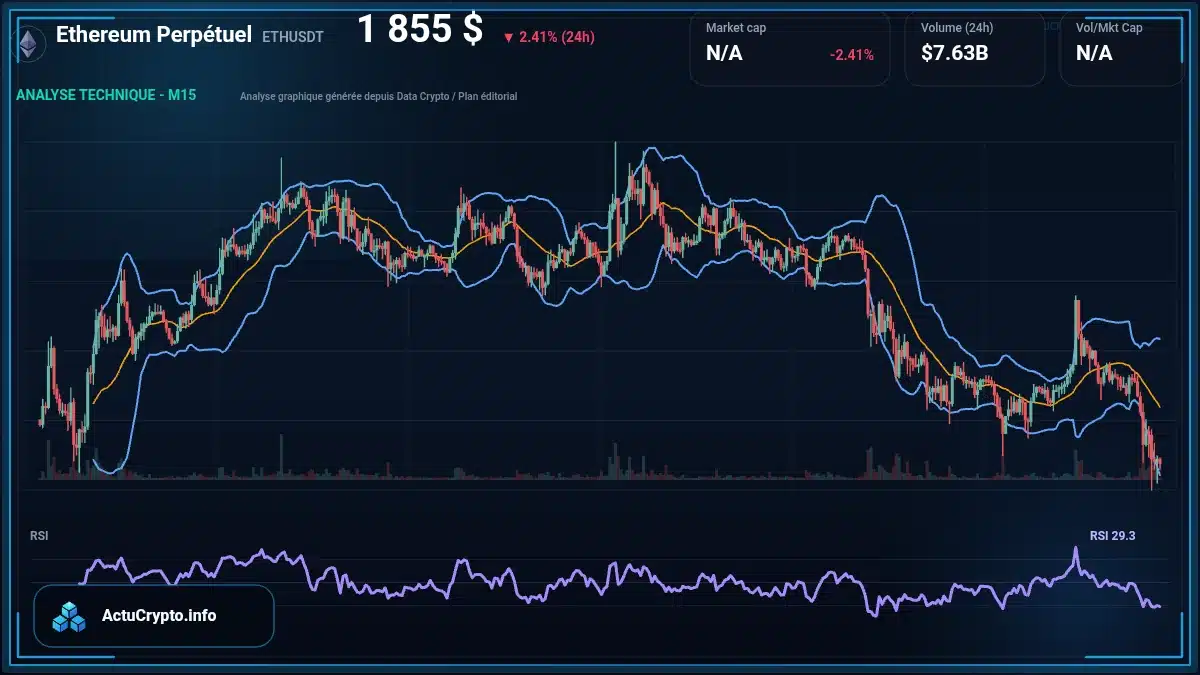Click the 1 855 $ price
The image size is (1200, 675).
click(420, 31)
